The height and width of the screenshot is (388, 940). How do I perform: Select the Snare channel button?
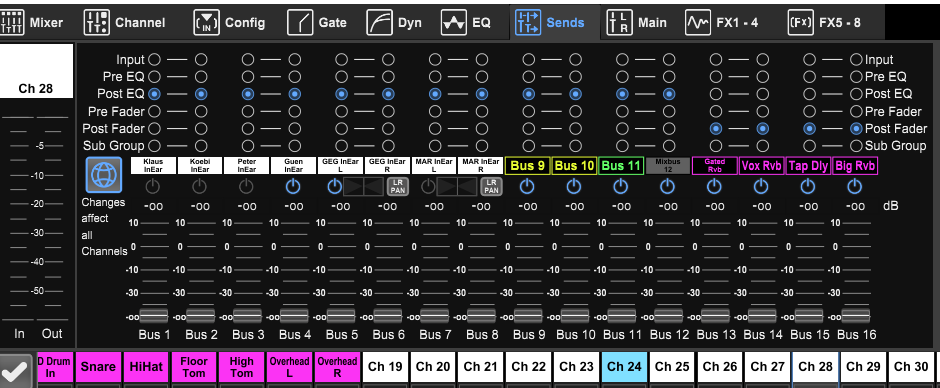(x=98, y=367)
